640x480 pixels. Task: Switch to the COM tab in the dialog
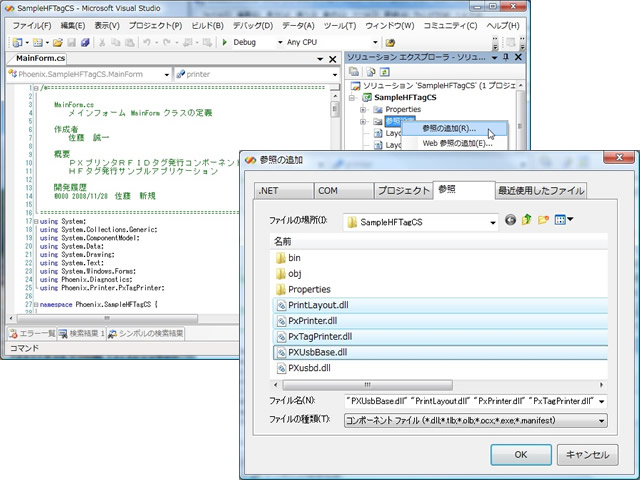pyautogui.click(x=343, y=191)
